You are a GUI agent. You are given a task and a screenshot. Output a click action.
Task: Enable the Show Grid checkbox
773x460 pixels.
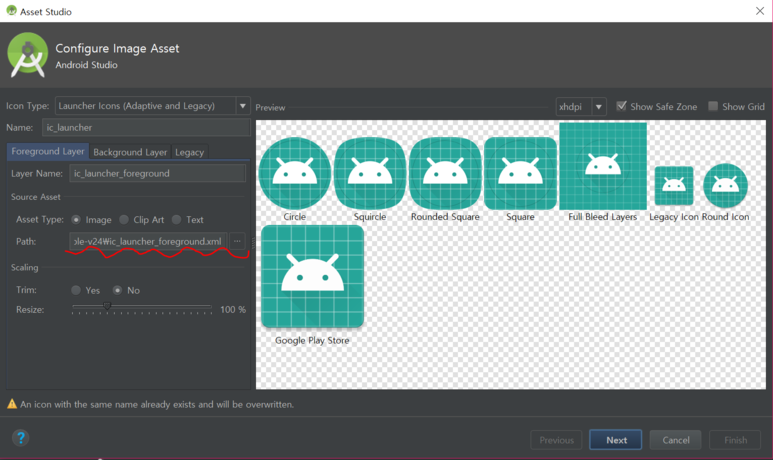713,106
